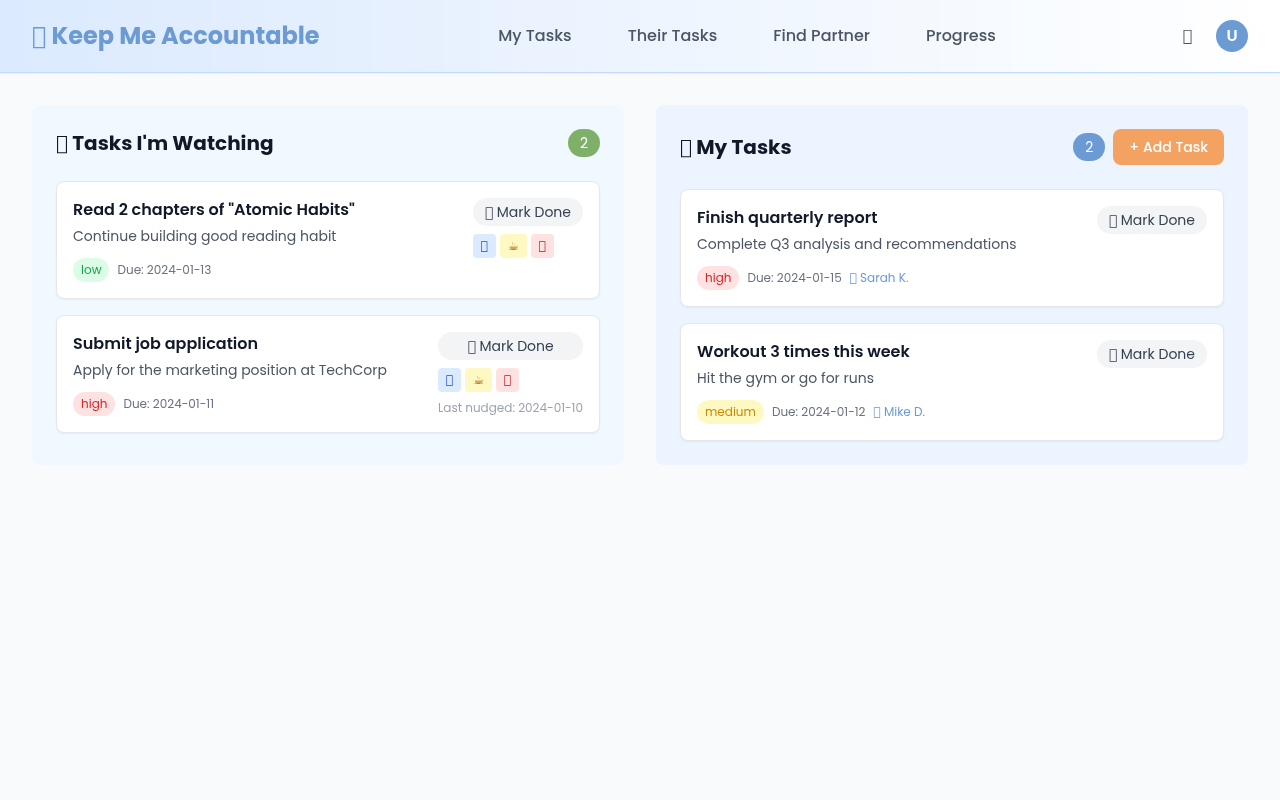This screenshot has height=800, width=1280.
Task: Open notifications from the bell icon
Action: click(x=1187, y=36)
